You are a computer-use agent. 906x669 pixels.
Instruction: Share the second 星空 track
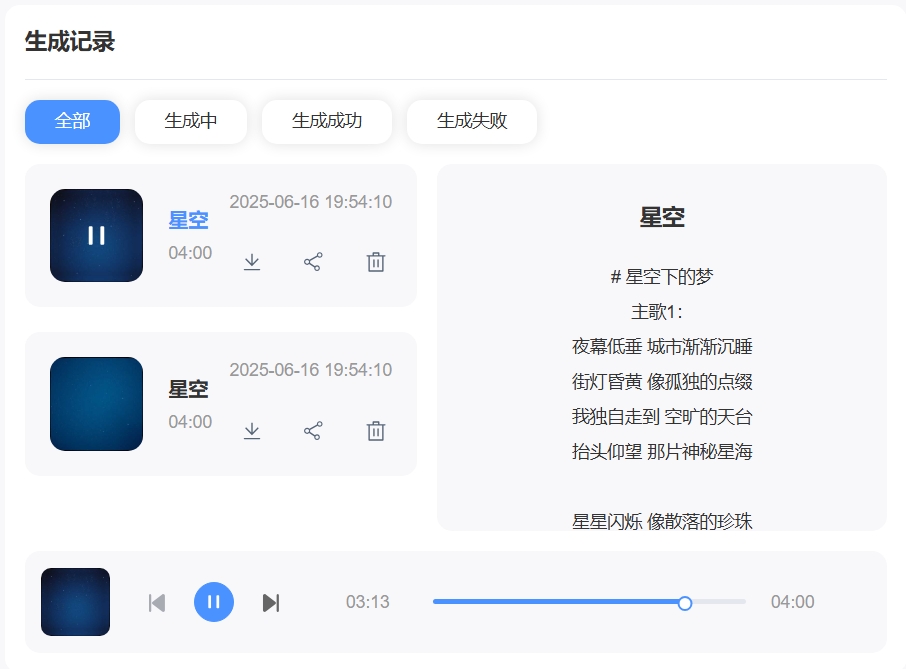pyautogui.click(x=313, y=431)
